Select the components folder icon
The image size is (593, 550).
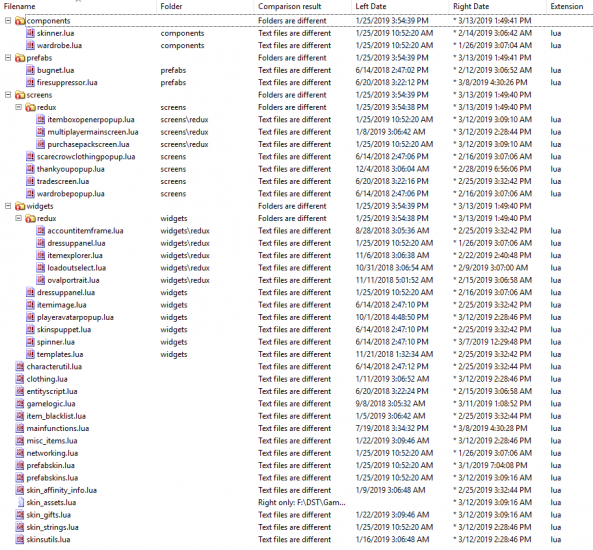[x=20, y=21]
